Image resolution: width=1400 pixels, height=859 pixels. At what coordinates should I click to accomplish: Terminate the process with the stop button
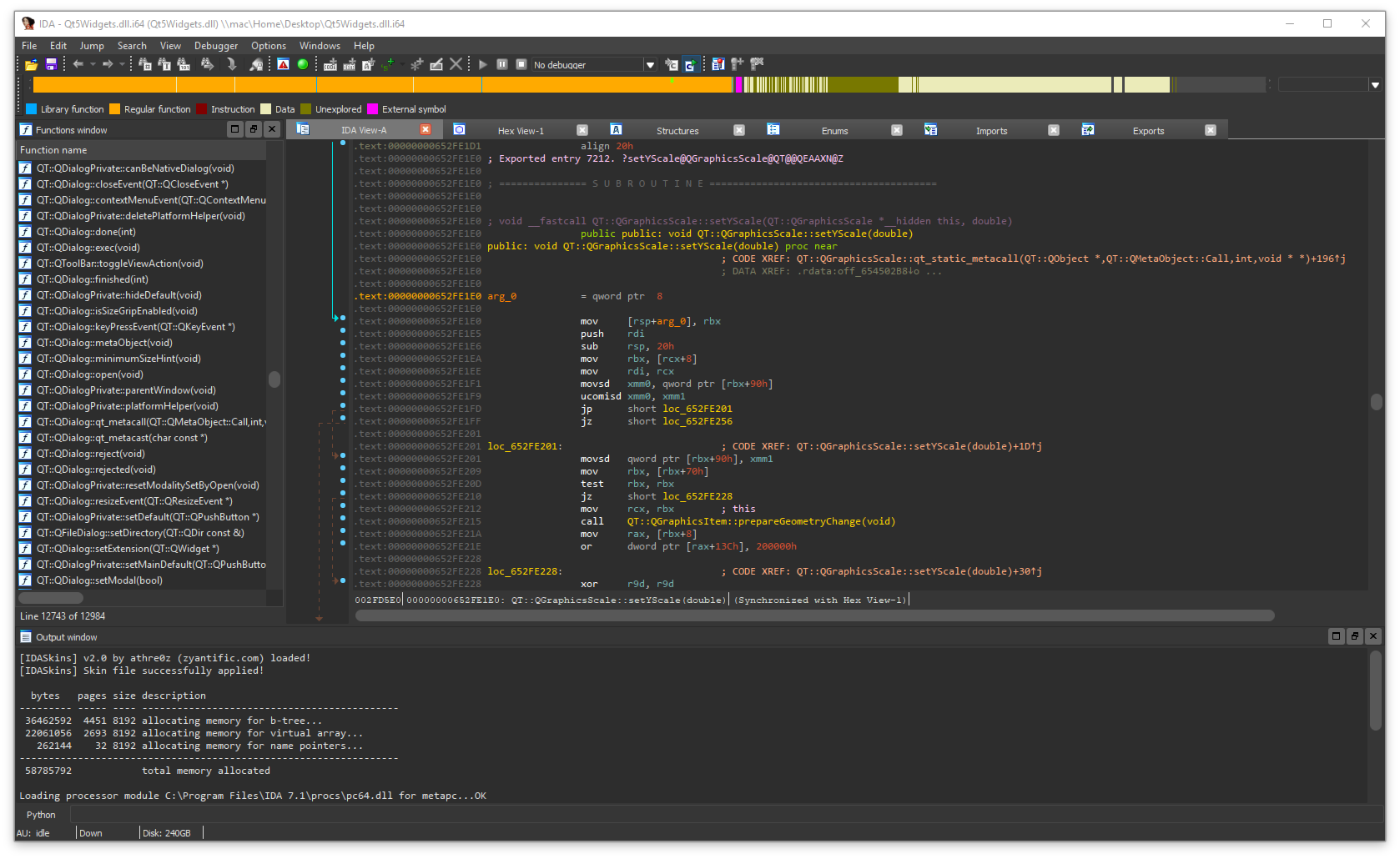[521, 64]
